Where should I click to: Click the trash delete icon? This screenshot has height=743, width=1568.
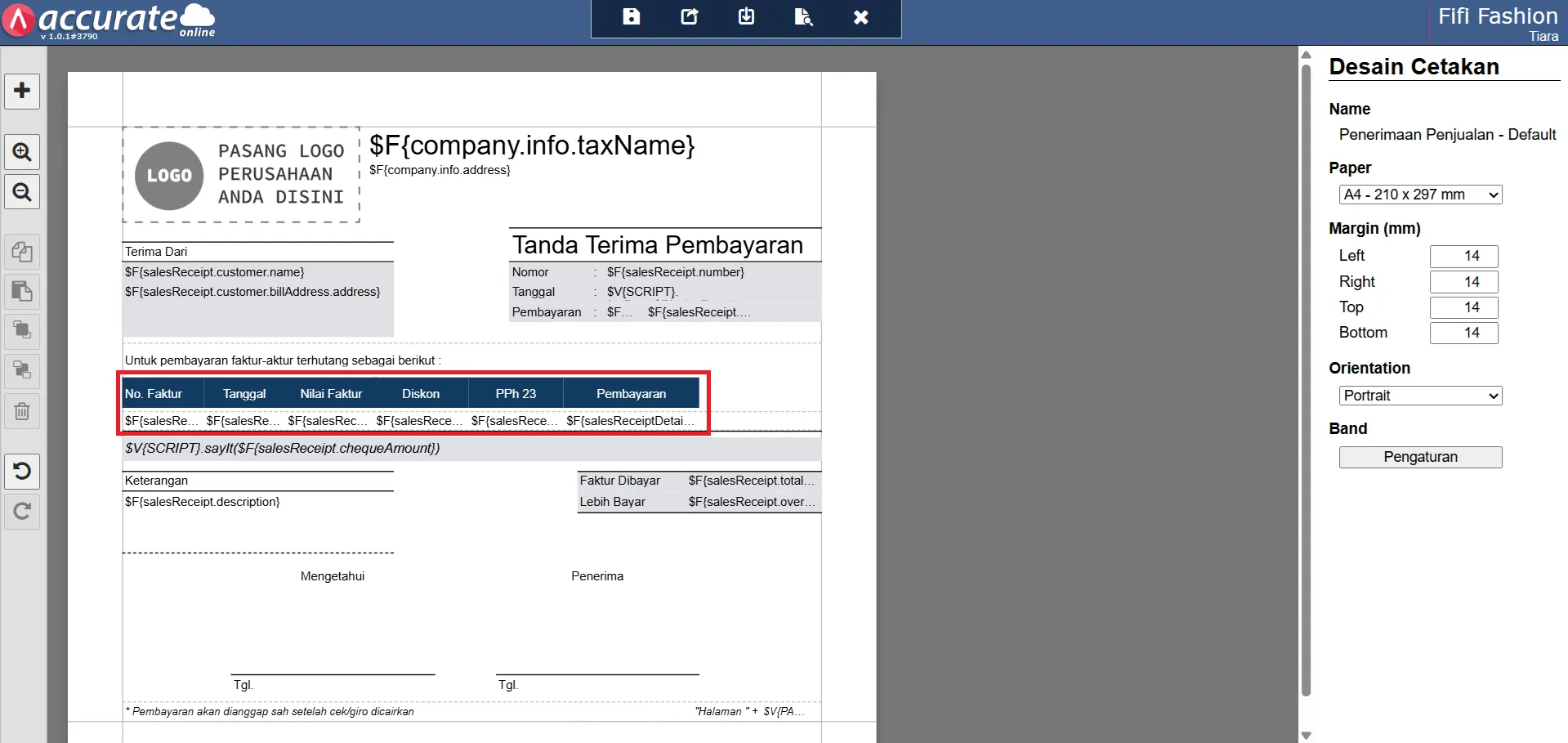click(x=22, y=411)
